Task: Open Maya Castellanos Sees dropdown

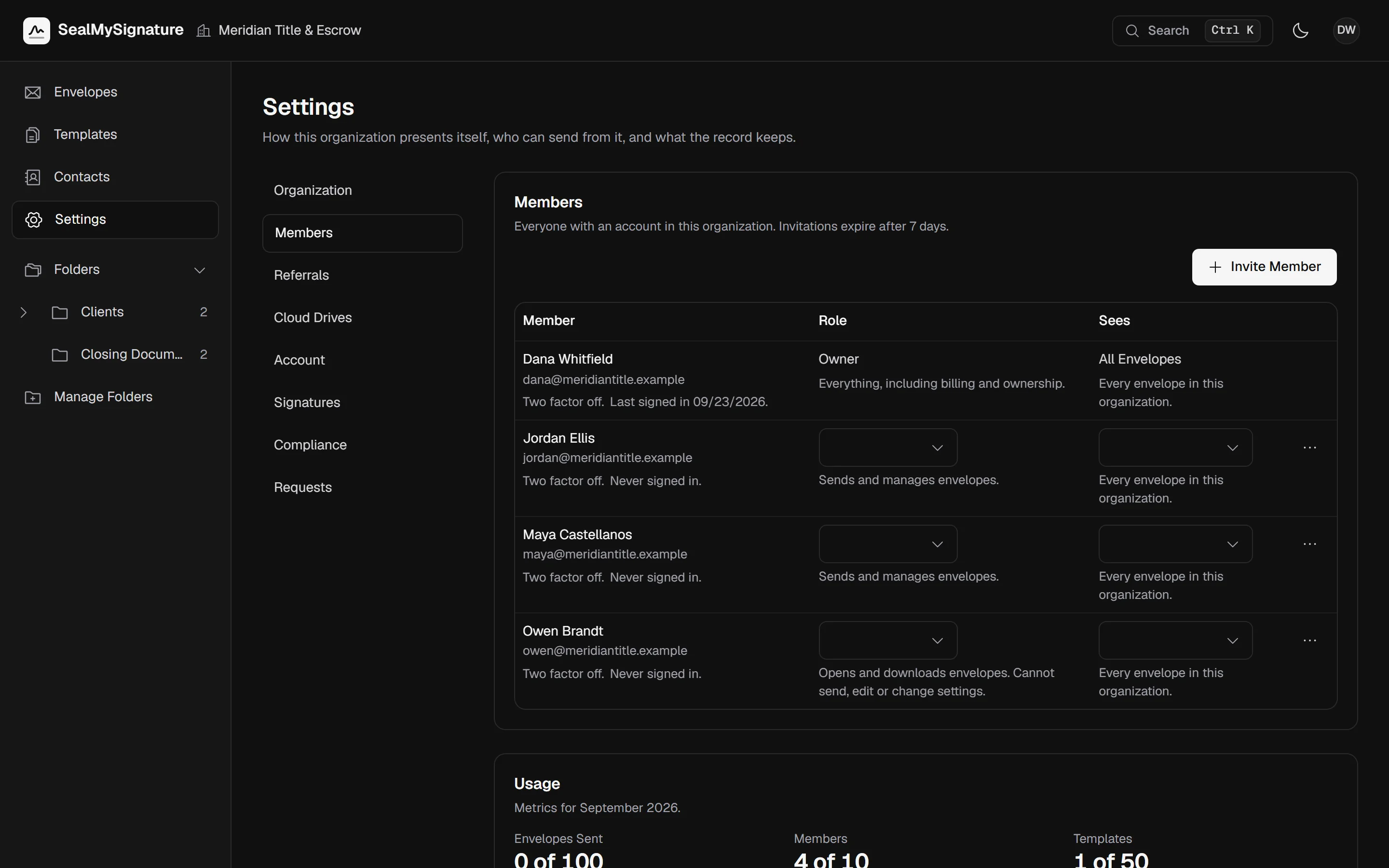Action: tap(1175, 543)
